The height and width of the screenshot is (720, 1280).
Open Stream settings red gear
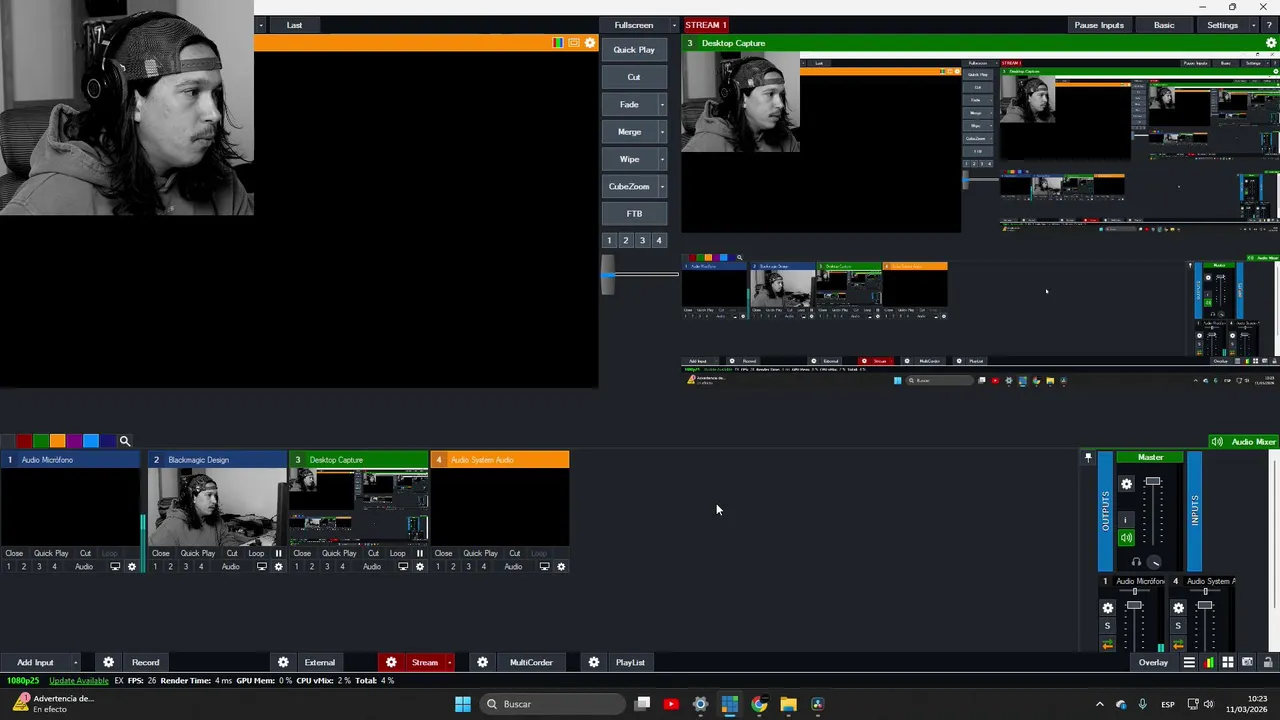tap(391, 662)
